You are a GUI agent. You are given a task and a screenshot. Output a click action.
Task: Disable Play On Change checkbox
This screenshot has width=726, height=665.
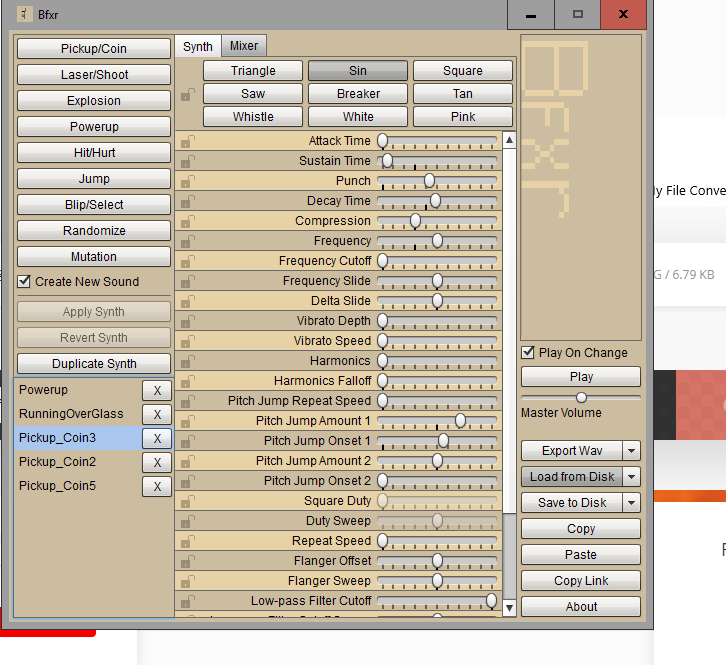coord(528,353)
